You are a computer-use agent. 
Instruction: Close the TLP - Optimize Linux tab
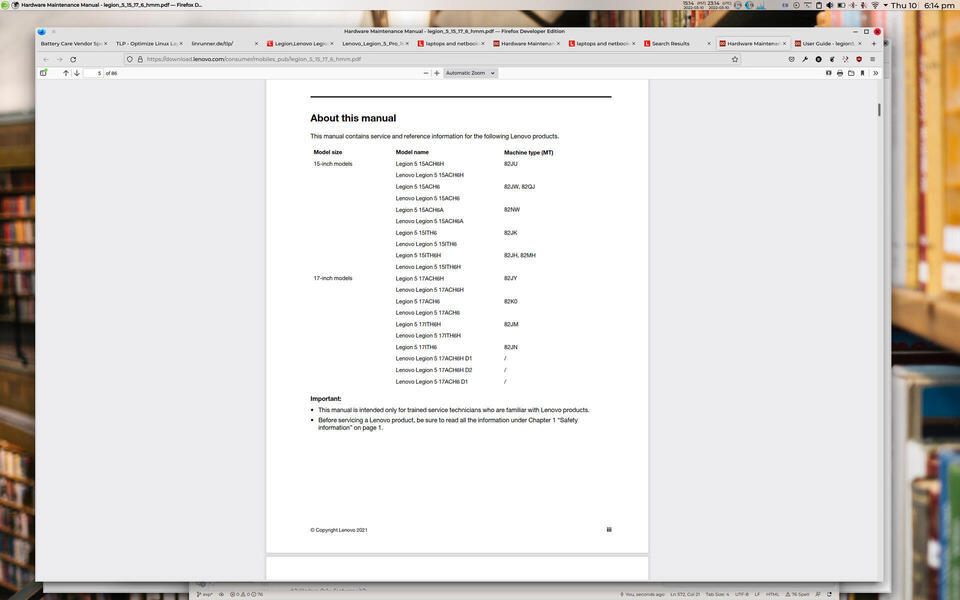pyautogui.click(x=181, y=43)
